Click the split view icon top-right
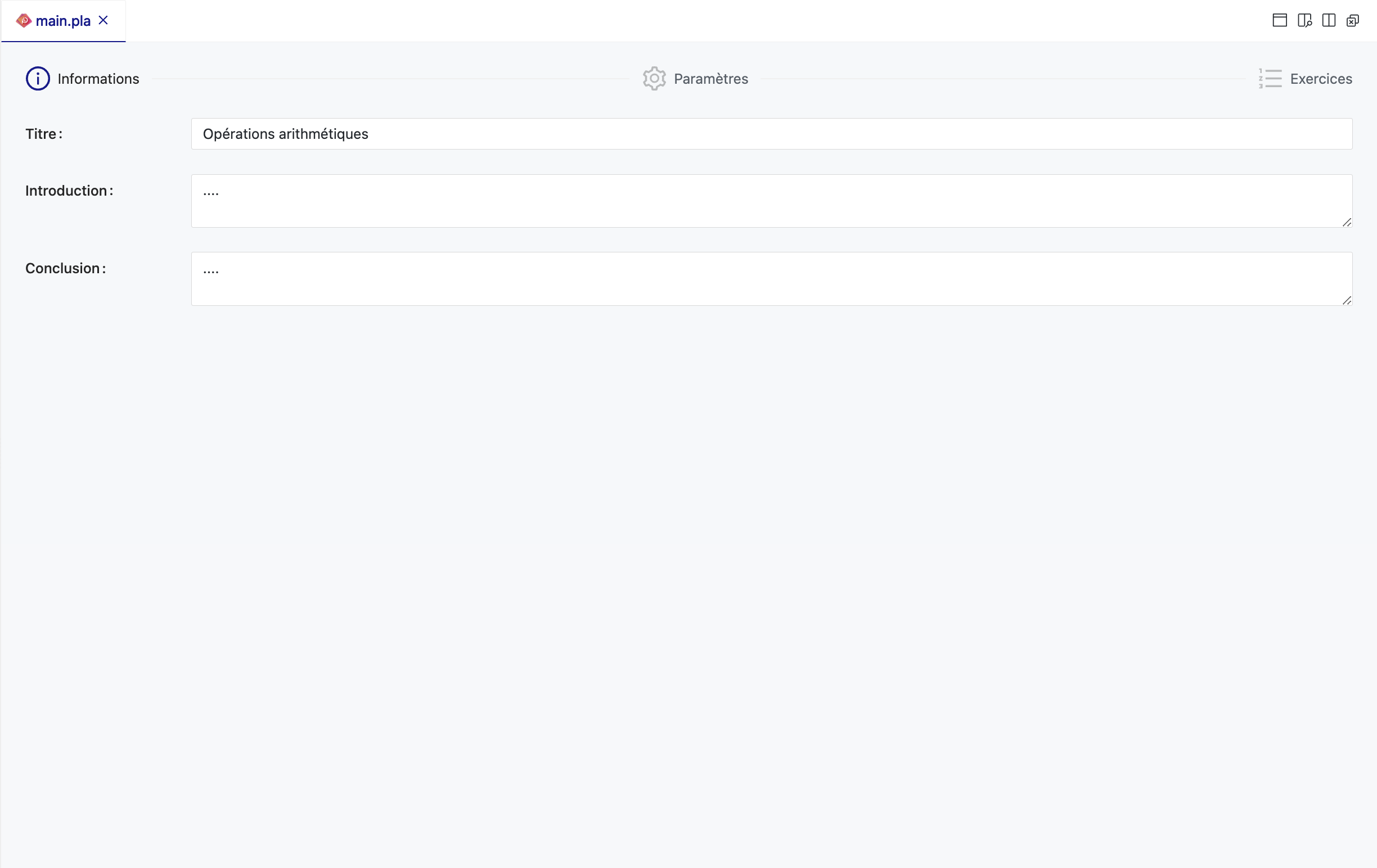Screen dimensions: 1377x868 (x=1329, y=20)
